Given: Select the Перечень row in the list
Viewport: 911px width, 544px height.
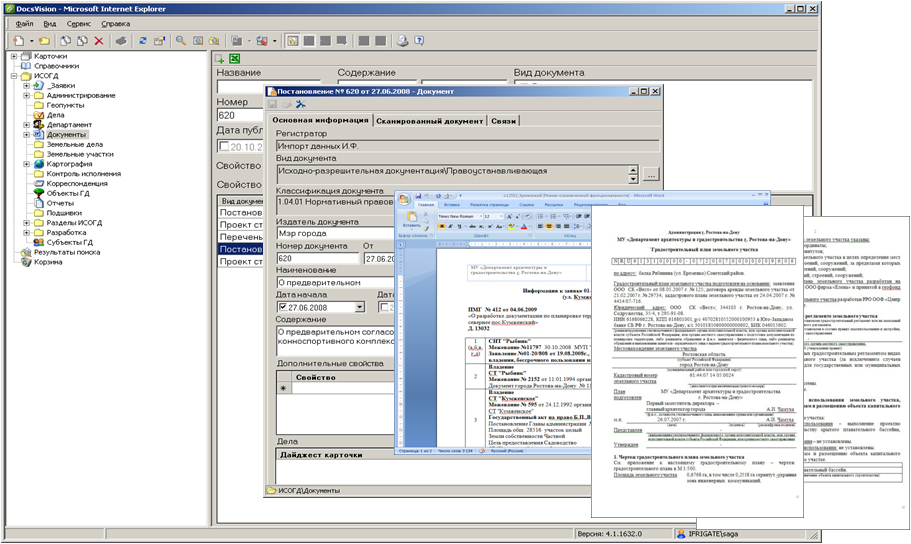Looking at the screenshot, I should (x=241, y=237).
